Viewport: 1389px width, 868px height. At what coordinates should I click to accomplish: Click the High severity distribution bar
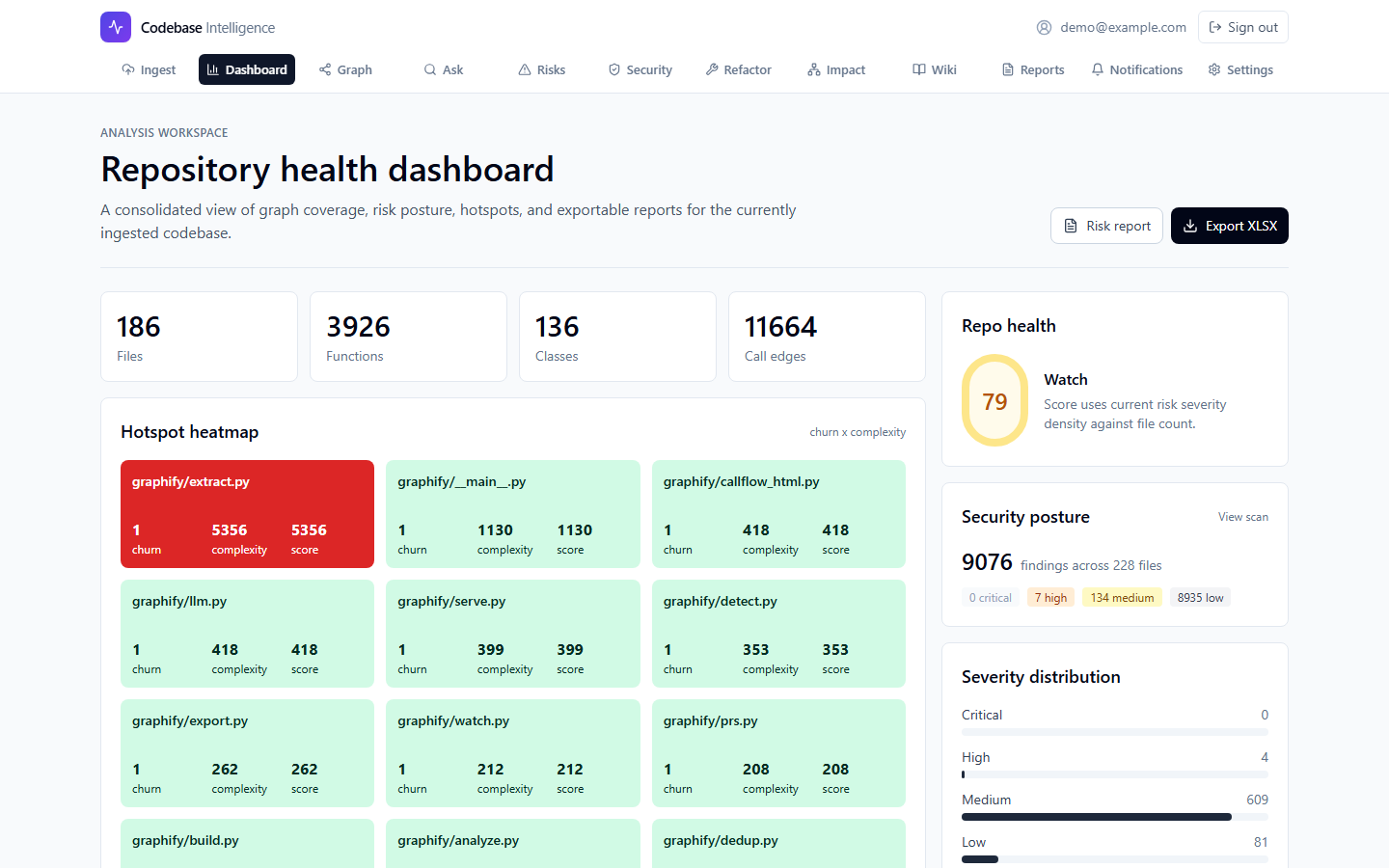[1115, 774]
